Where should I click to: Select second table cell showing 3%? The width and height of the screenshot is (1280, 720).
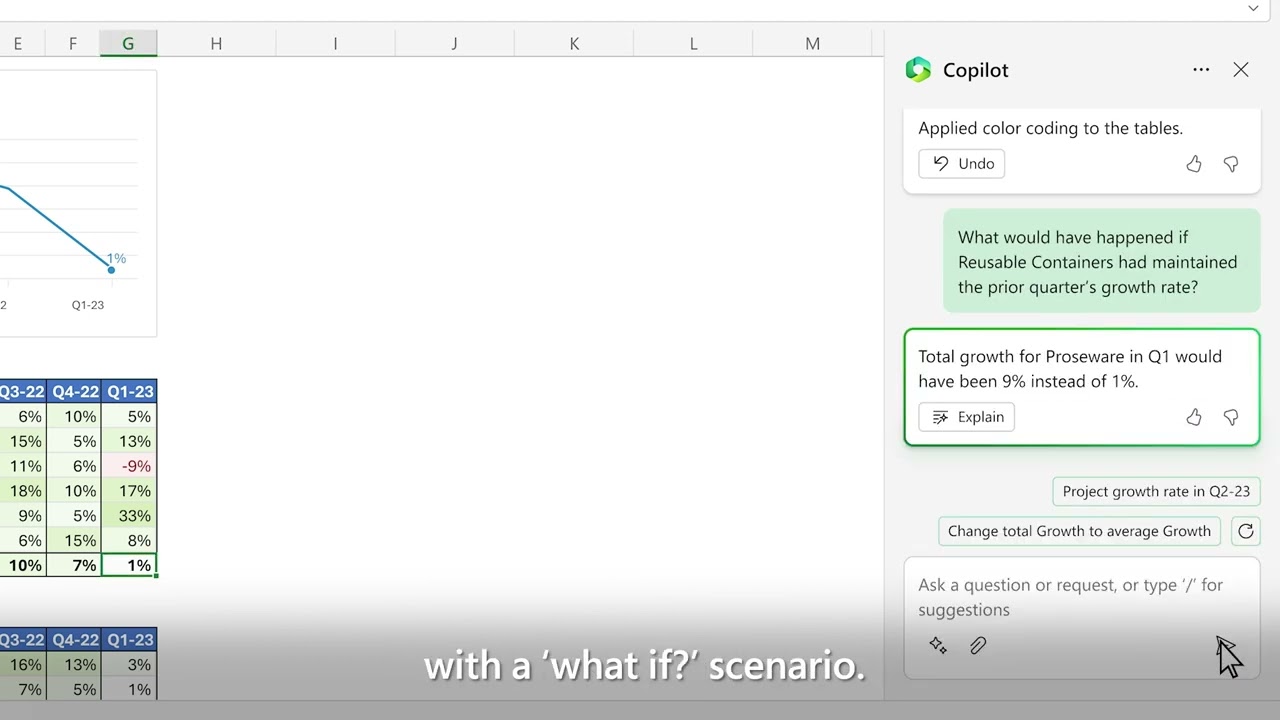click(x=129, y=665)
